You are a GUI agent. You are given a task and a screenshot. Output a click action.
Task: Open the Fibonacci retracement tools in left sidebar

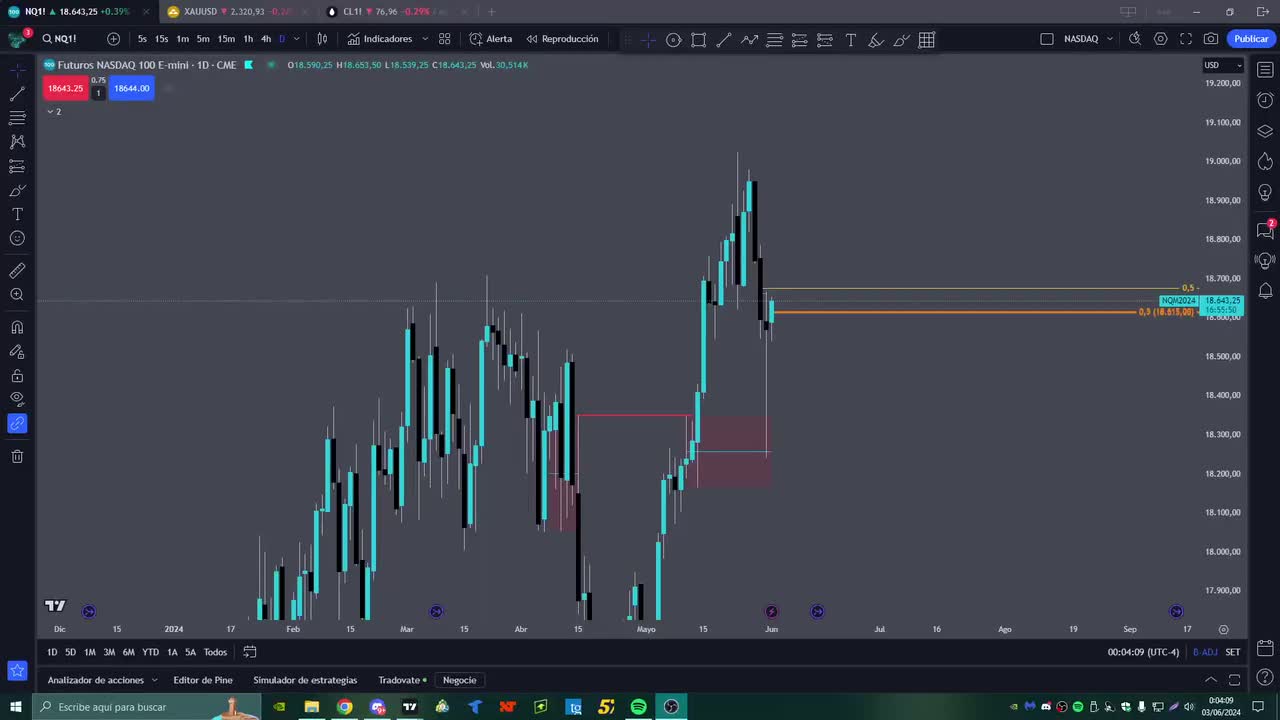17,118
